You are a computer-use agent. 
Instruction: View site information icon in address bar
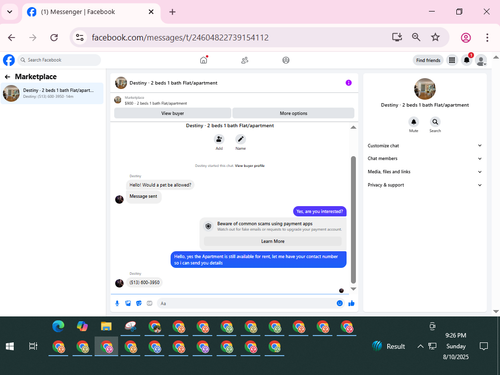[x=80, y=37]
